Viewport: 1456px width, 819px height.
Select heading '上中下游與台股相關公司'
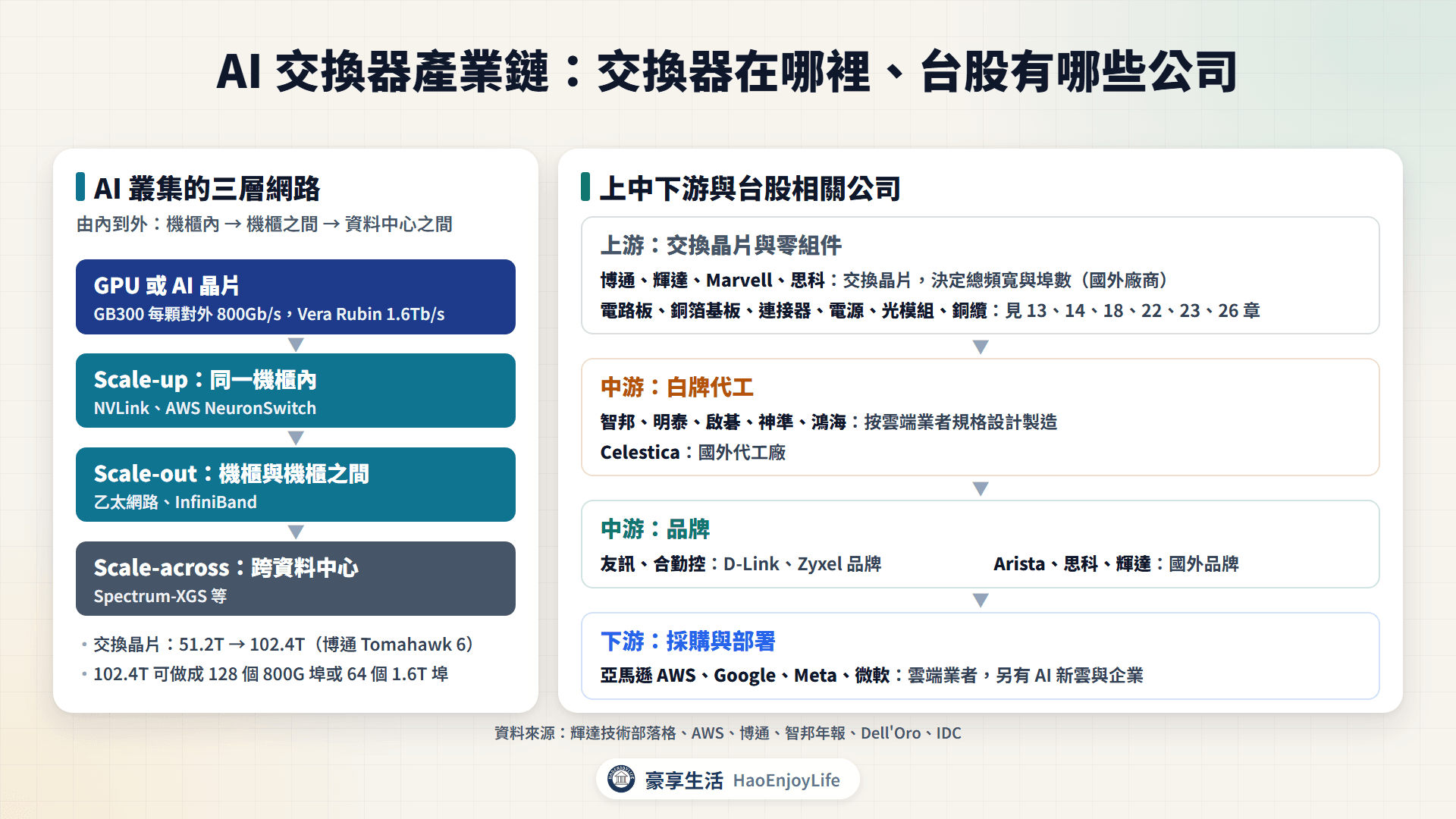pyautogui.click(x=750, y=188)
